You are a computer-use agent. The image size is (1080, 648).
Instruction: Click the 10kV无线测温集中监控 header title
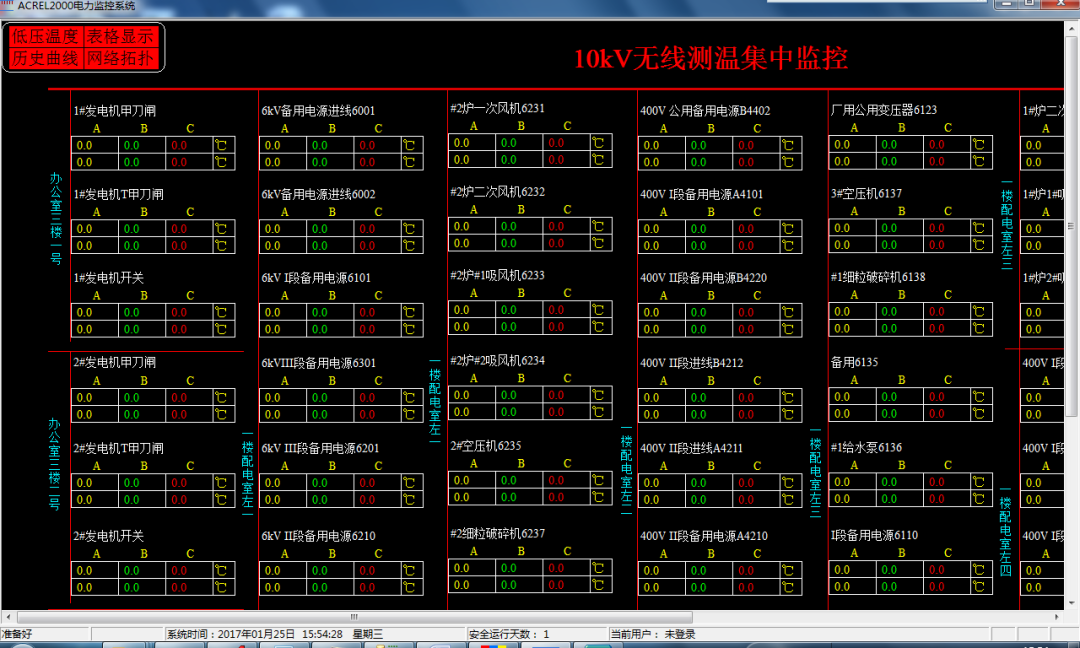point(710,59)
